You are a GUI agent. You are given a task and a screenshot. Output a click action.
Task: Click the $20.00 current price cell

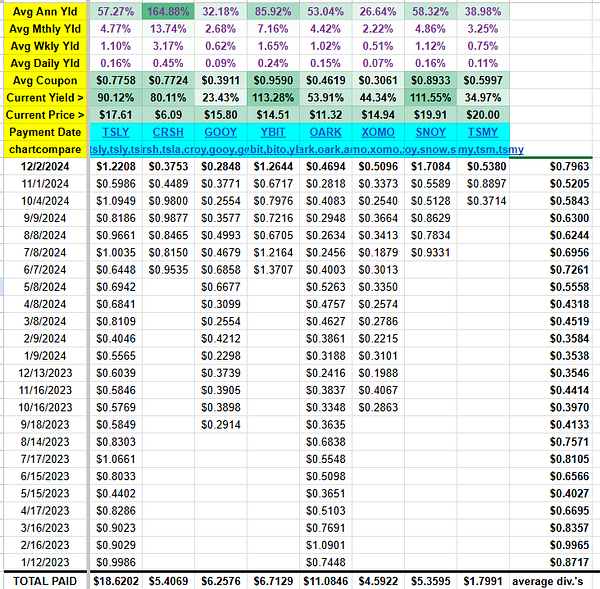coord(483,115)
